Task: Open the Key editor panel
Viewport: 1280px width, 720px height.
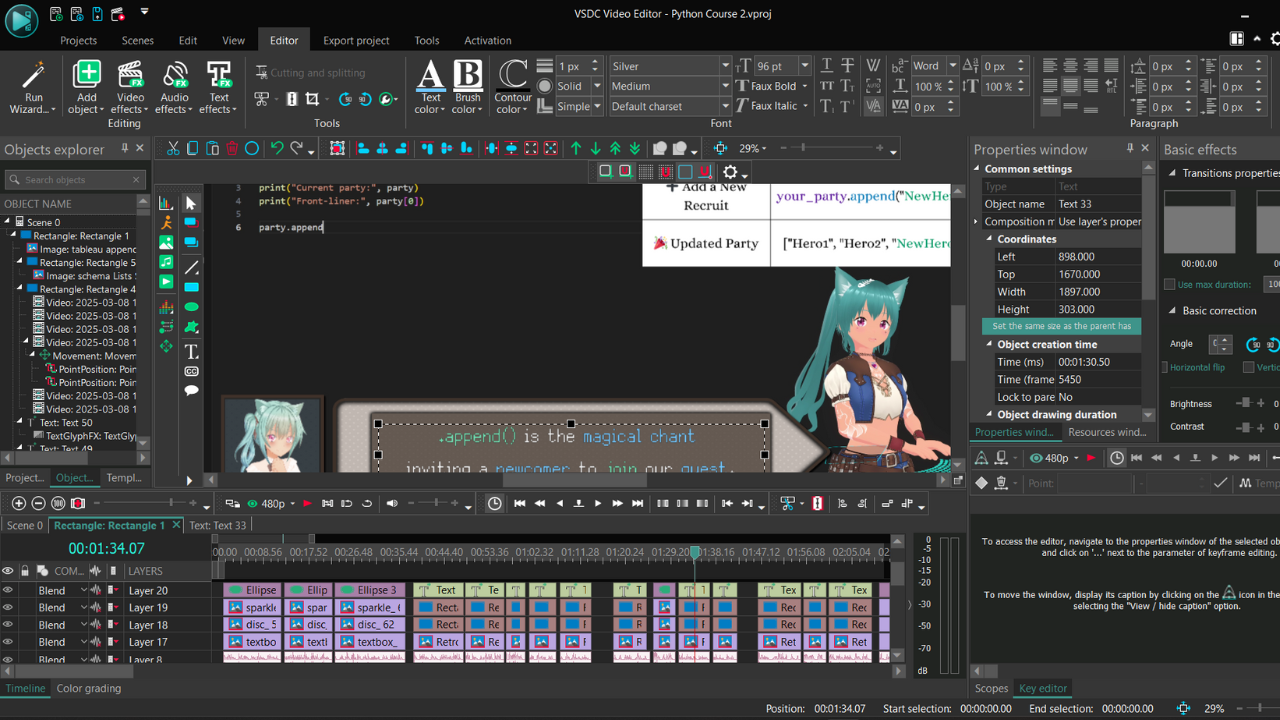Action: click(x=1043, y=688)
